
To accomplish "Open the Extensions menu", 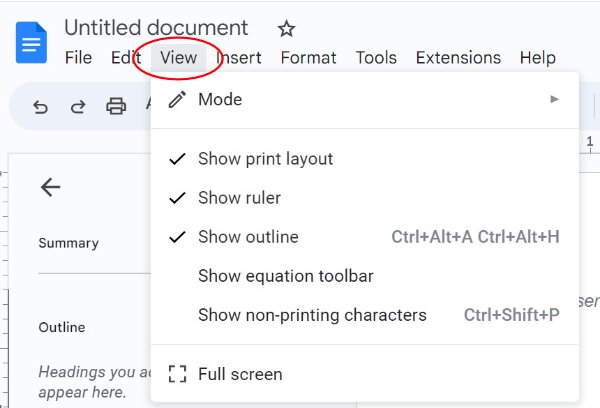I will (x=458, y=58).
